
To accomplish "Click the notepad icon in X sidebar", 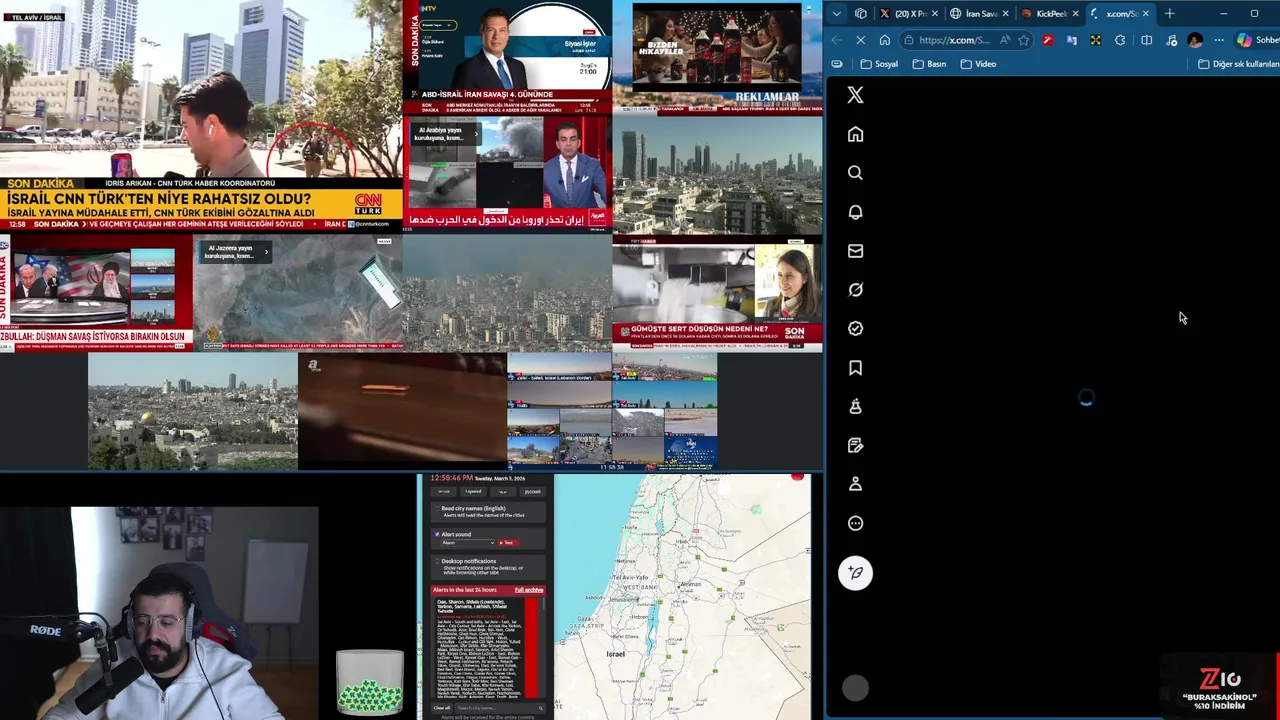I will click(855, 445).
